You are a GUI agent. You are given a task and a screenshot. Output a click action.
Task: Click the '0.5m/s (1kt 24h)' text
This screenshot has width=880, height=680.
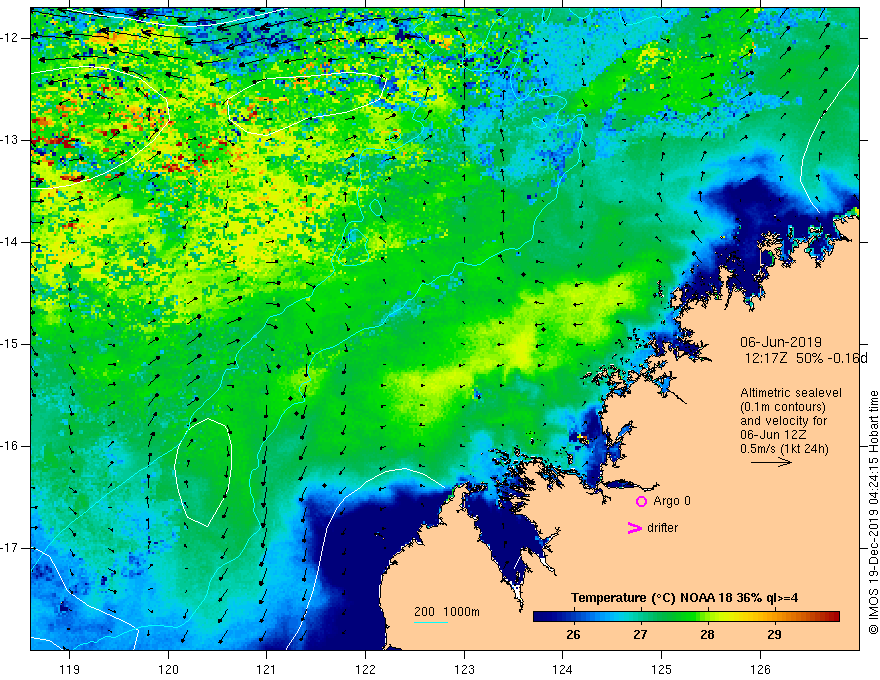784,449
